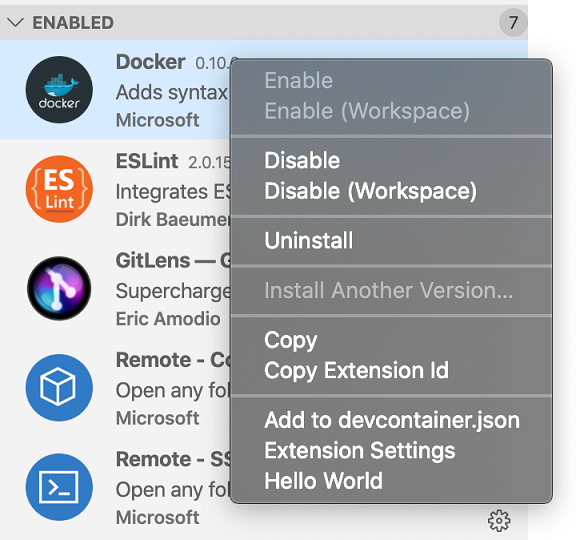
Task: Click 'Integrates ES' description of ESLint
Action: (x=173, y=192)
